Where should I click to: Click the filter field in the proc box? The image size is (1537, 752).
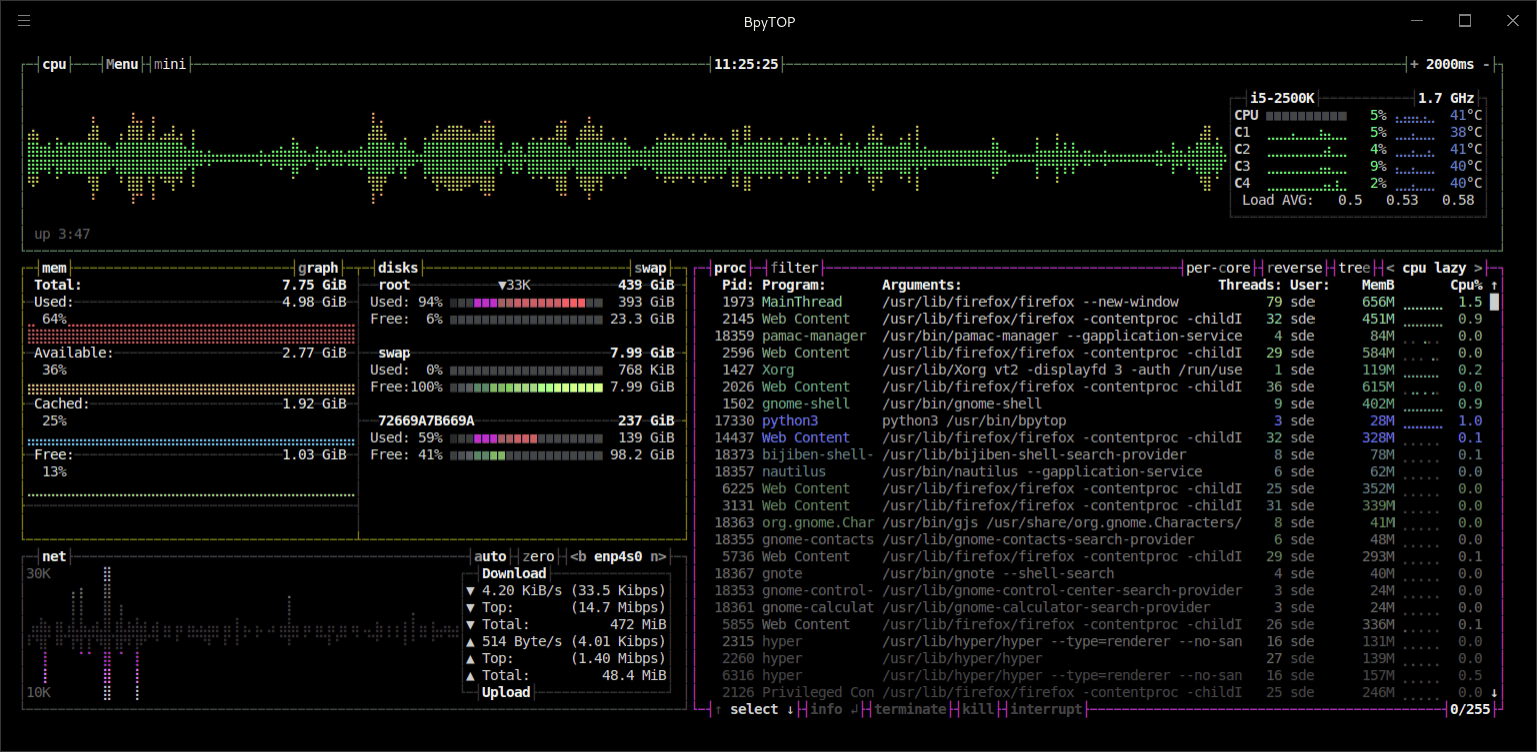[x=794, y=268]
